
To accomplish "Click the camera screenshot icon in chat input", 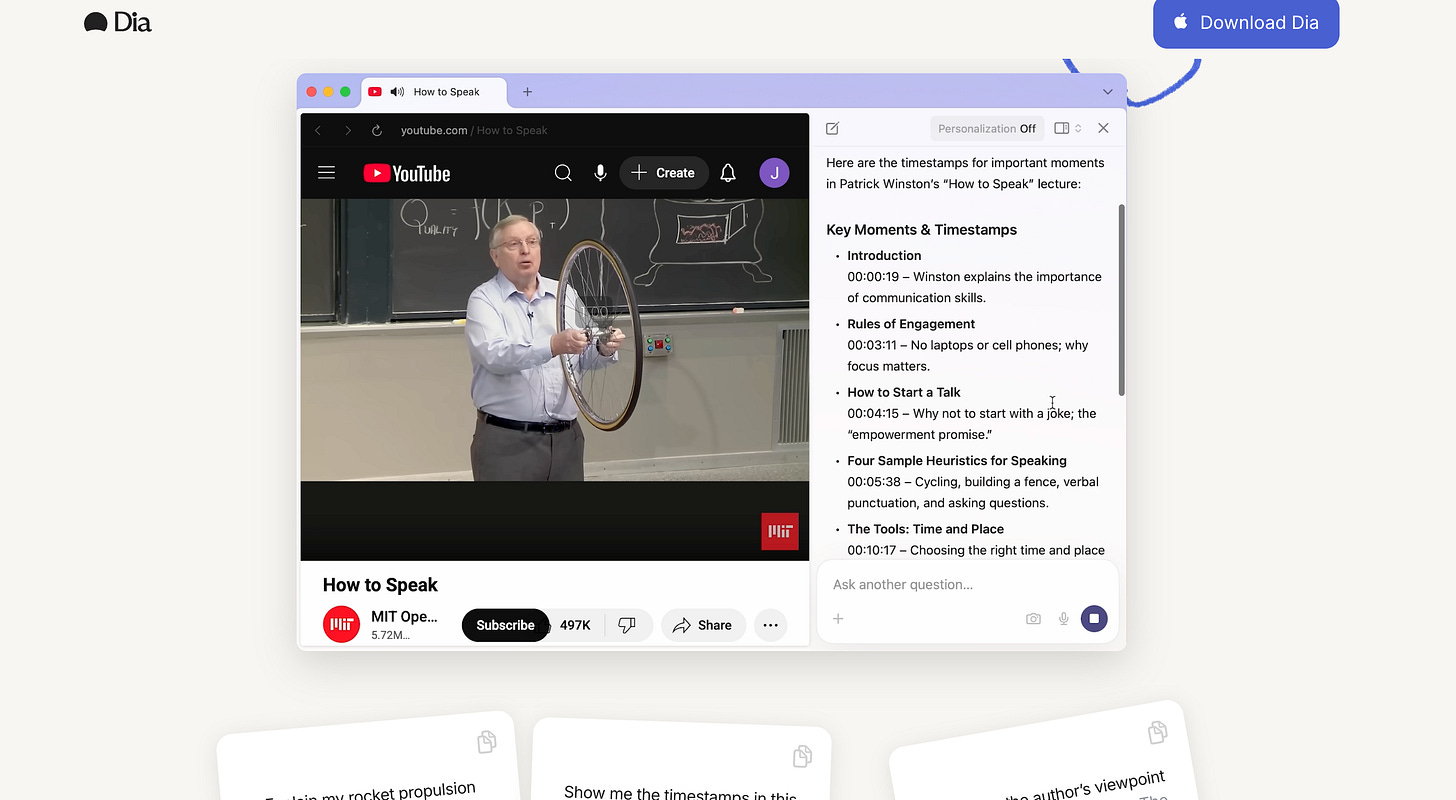I will click(x=1033, y=619).
